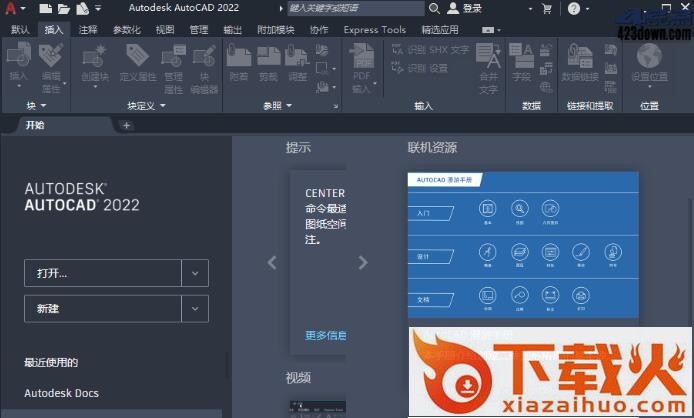Image resolution: width=694 pixels, height=418 pixels.
Task: Expand the Block Definition (块定义) panel
Action: 147,105
